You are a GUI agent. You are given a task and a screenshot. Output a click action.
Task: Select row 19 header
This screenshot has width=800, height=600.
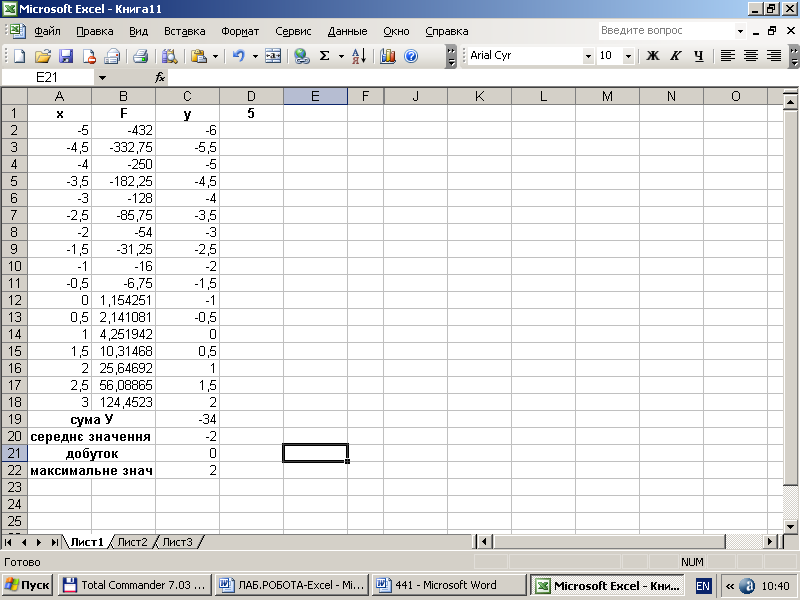pyautogui.click(x=14, y=419)
